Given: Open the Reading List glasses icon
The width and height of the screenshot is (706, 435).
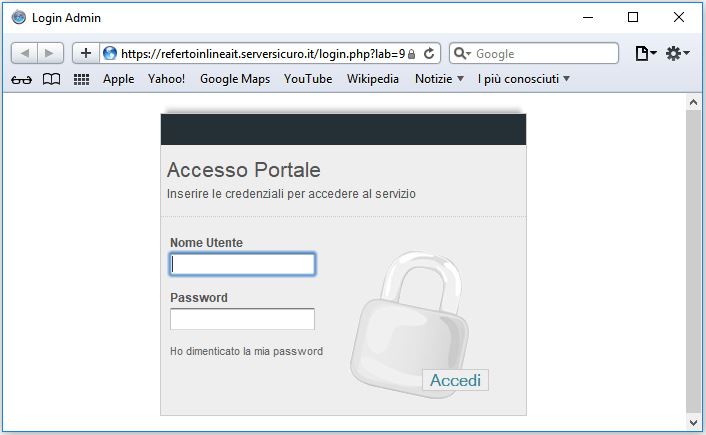Looking at the screenshot, I should 21,80.
